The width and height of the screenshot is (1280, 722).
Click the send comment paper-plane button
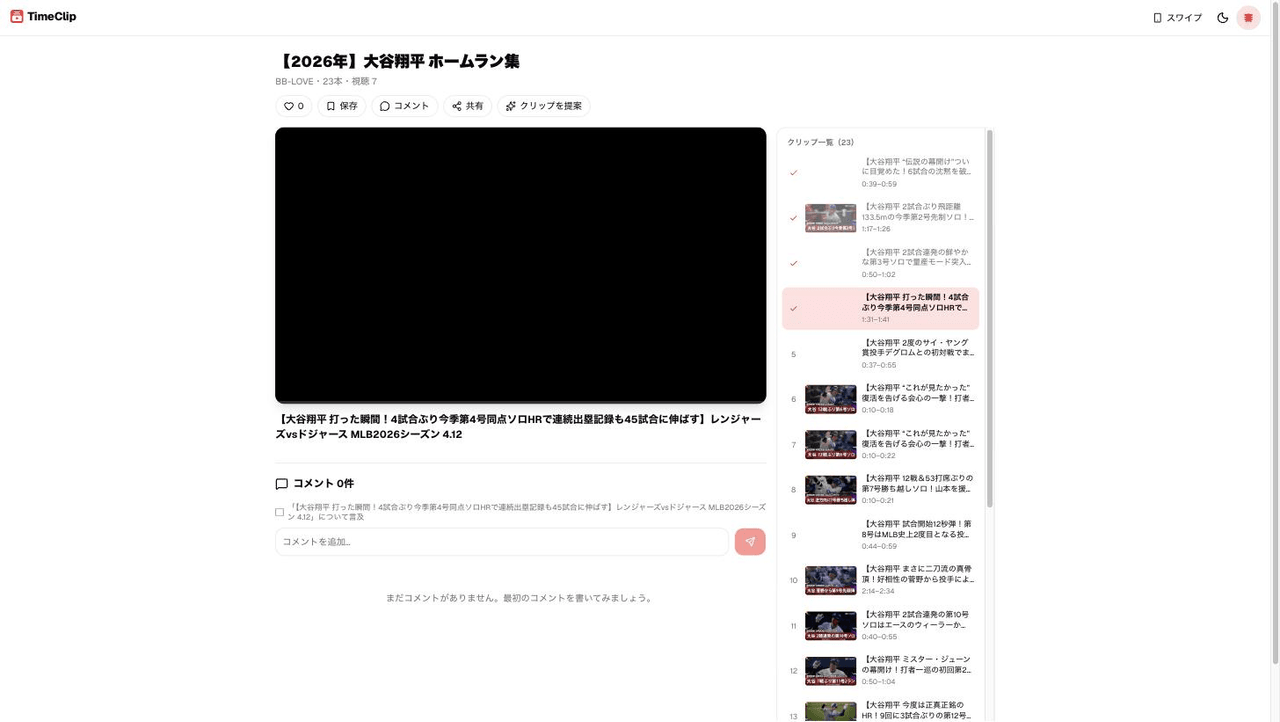(x=750, y=542)
